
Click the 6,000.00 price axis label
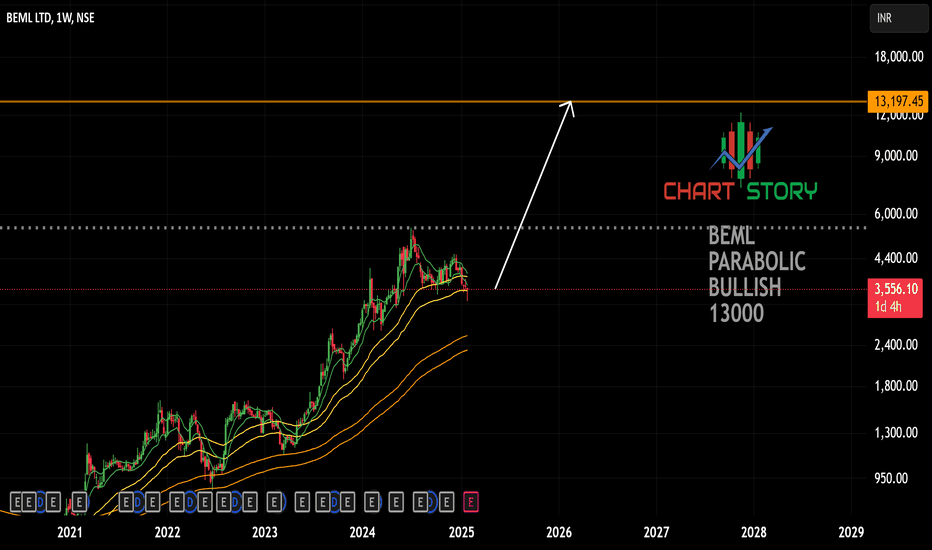[x=896, y=213]
